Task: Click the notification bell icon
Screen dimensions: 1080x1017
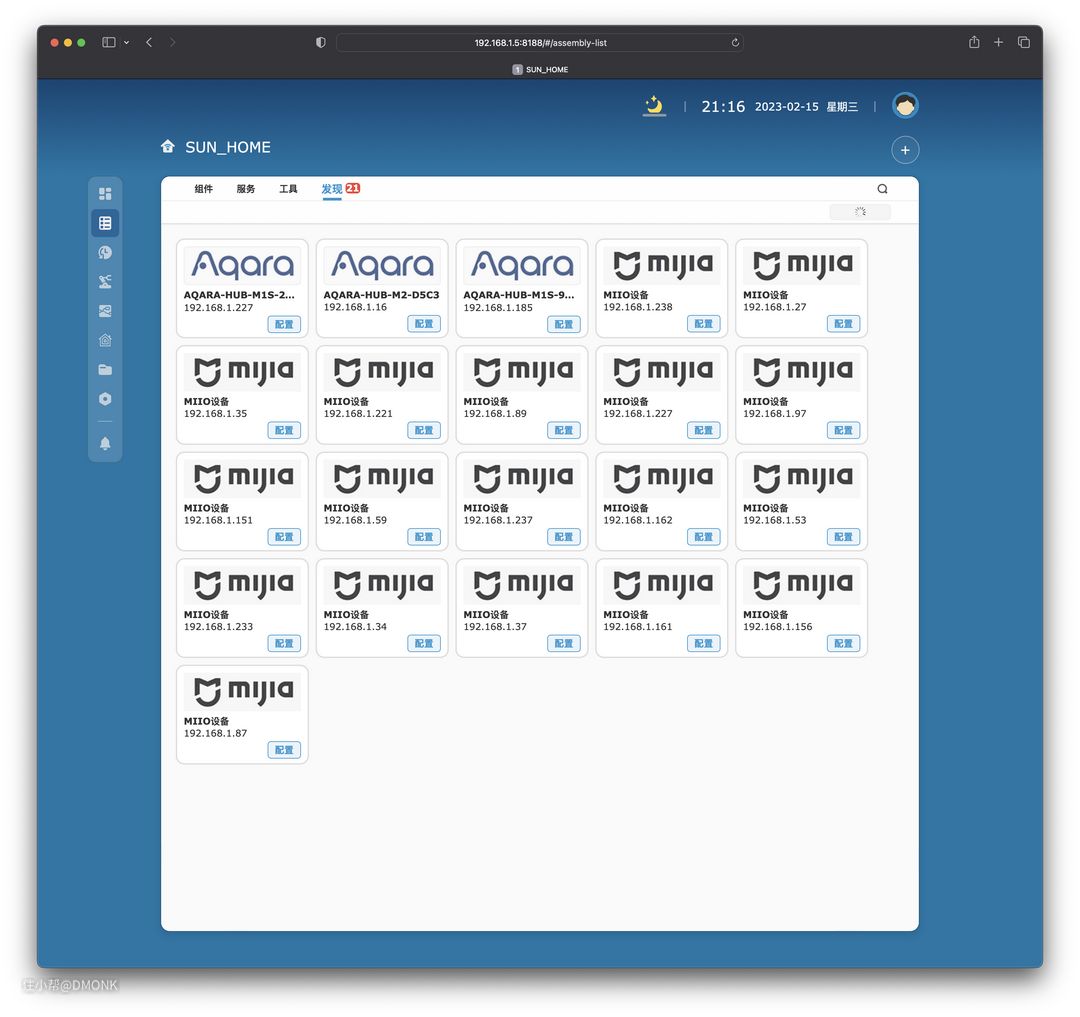Action: [105, 443]
